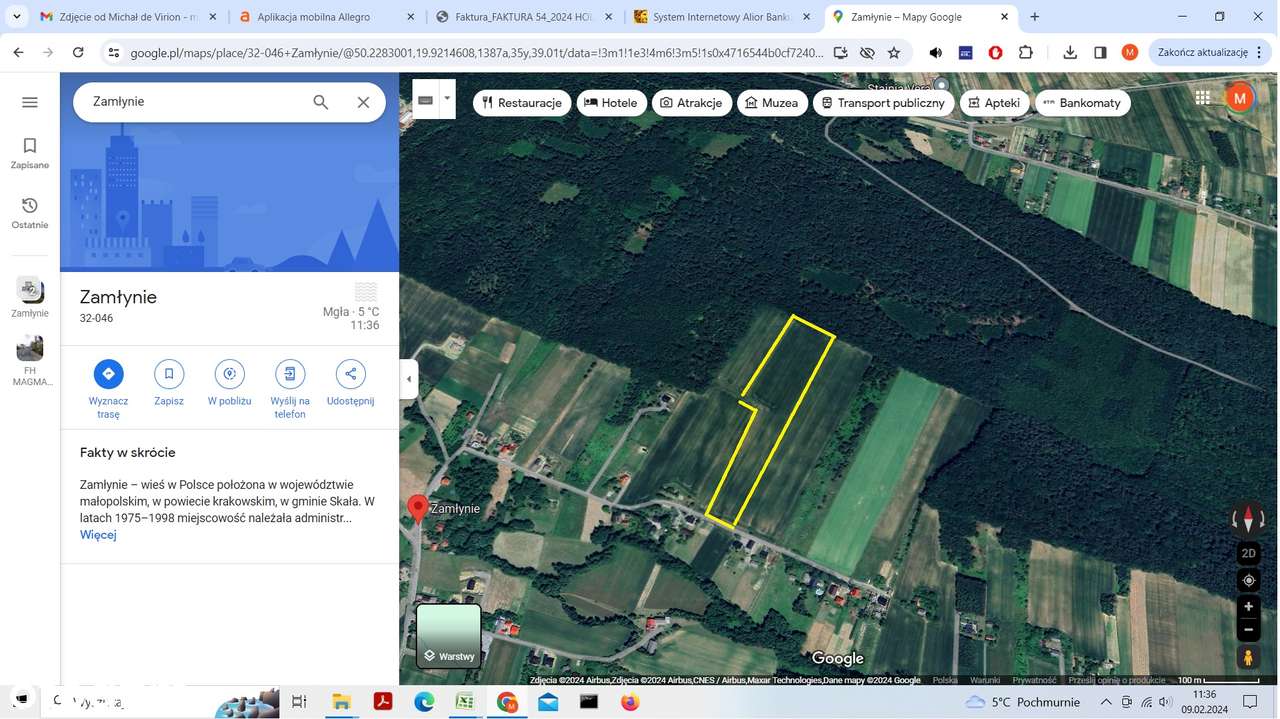The height and width of the screenshot is (719, 1280).
Task: Click the Warunki link in map footer
Action: tap(985, 680)
